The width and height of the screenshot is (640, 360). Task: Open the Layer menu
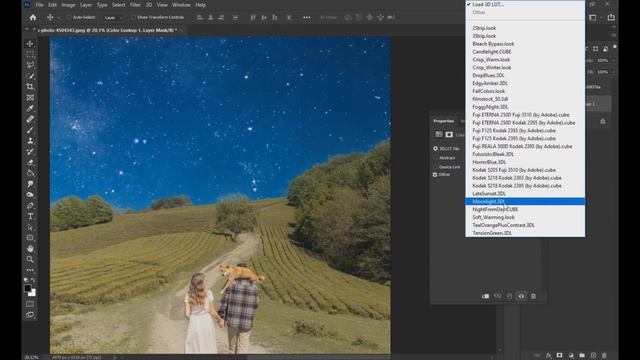86,5
